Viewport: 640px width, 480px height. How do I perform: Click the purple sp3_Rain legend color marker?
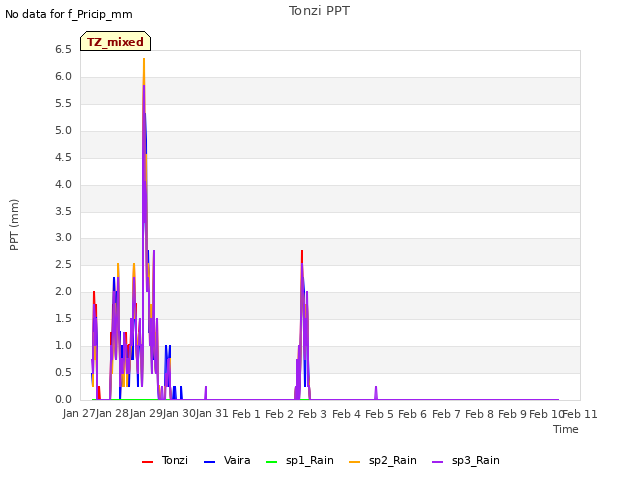pos(438,462)
